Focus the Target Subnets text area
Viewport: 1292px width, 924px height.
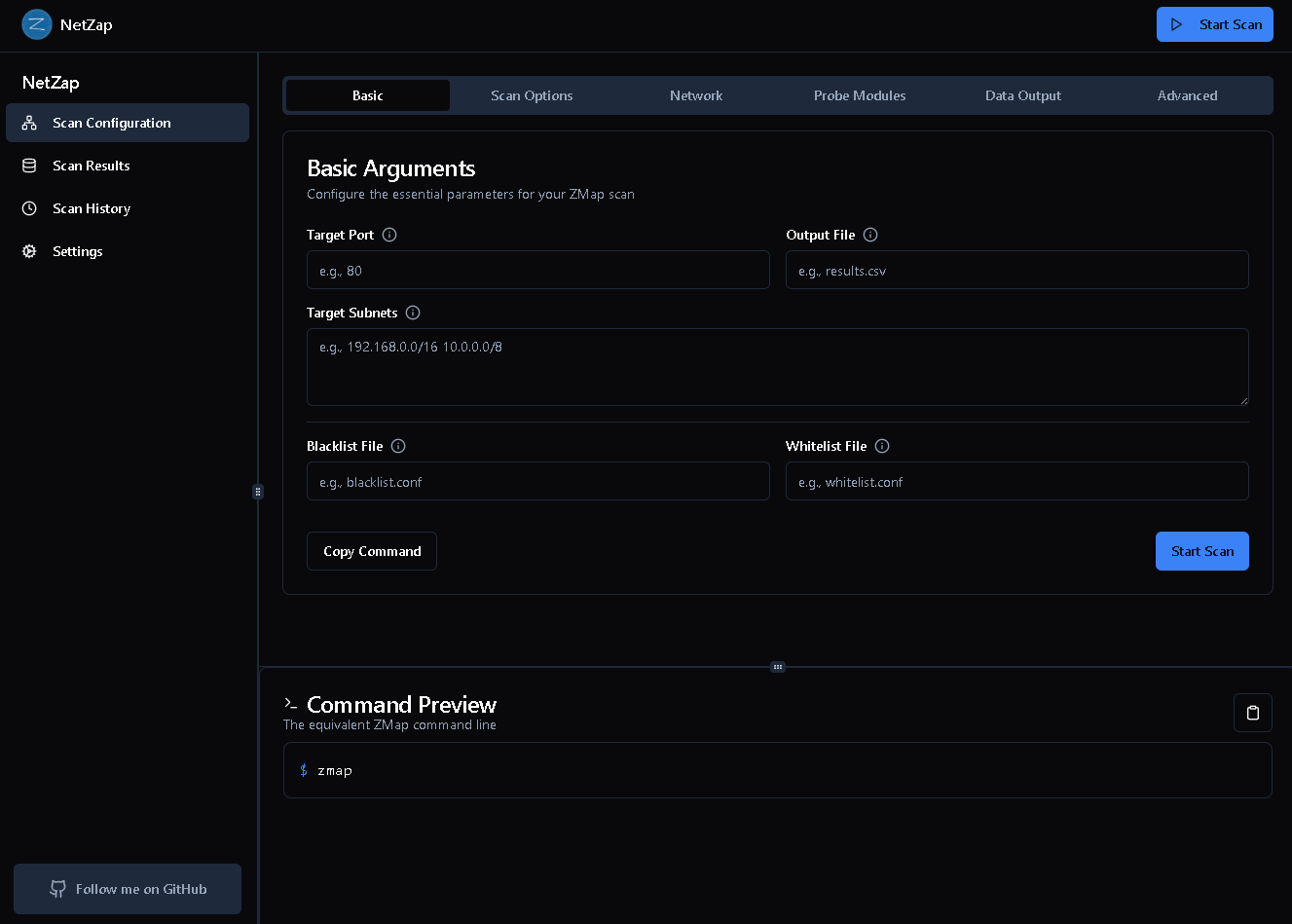[778, 367]
